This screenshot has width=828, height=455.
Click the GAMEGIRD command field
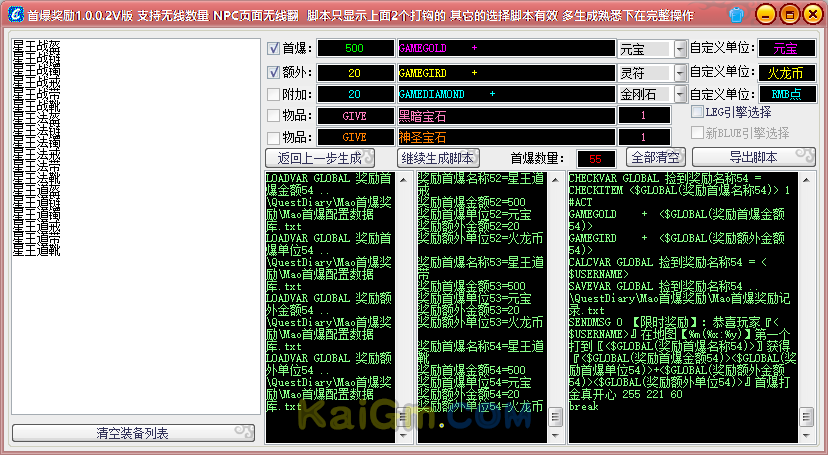click(506, 73)
